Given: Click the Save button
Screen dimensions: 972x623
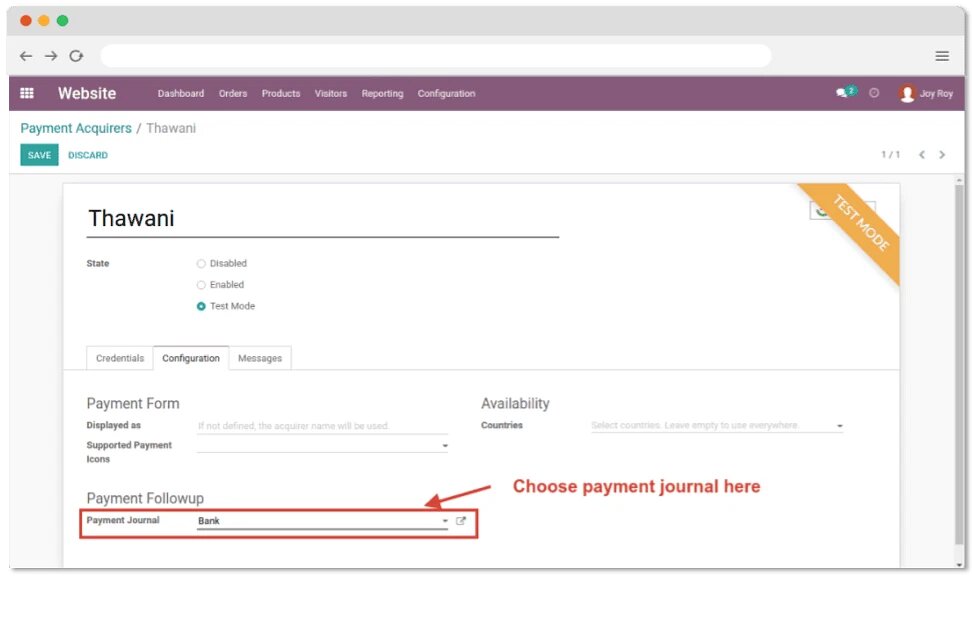Looking at the screenshot, I should [39, 155].
